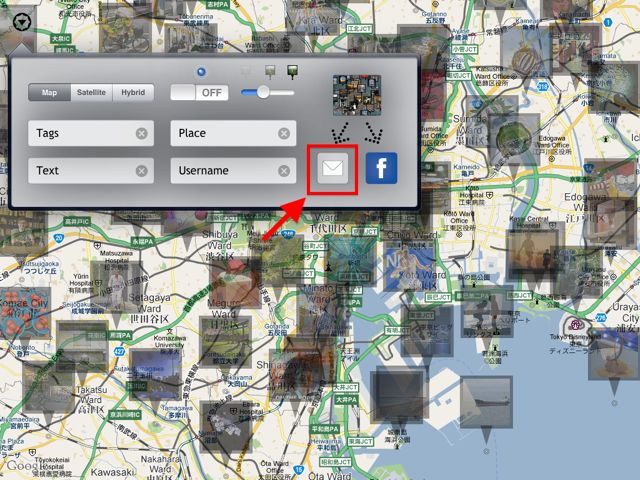Viewport: 640px width, 480px height.
Task: Click the route 15 shield near Ota Ward Office
Action: 299,469
